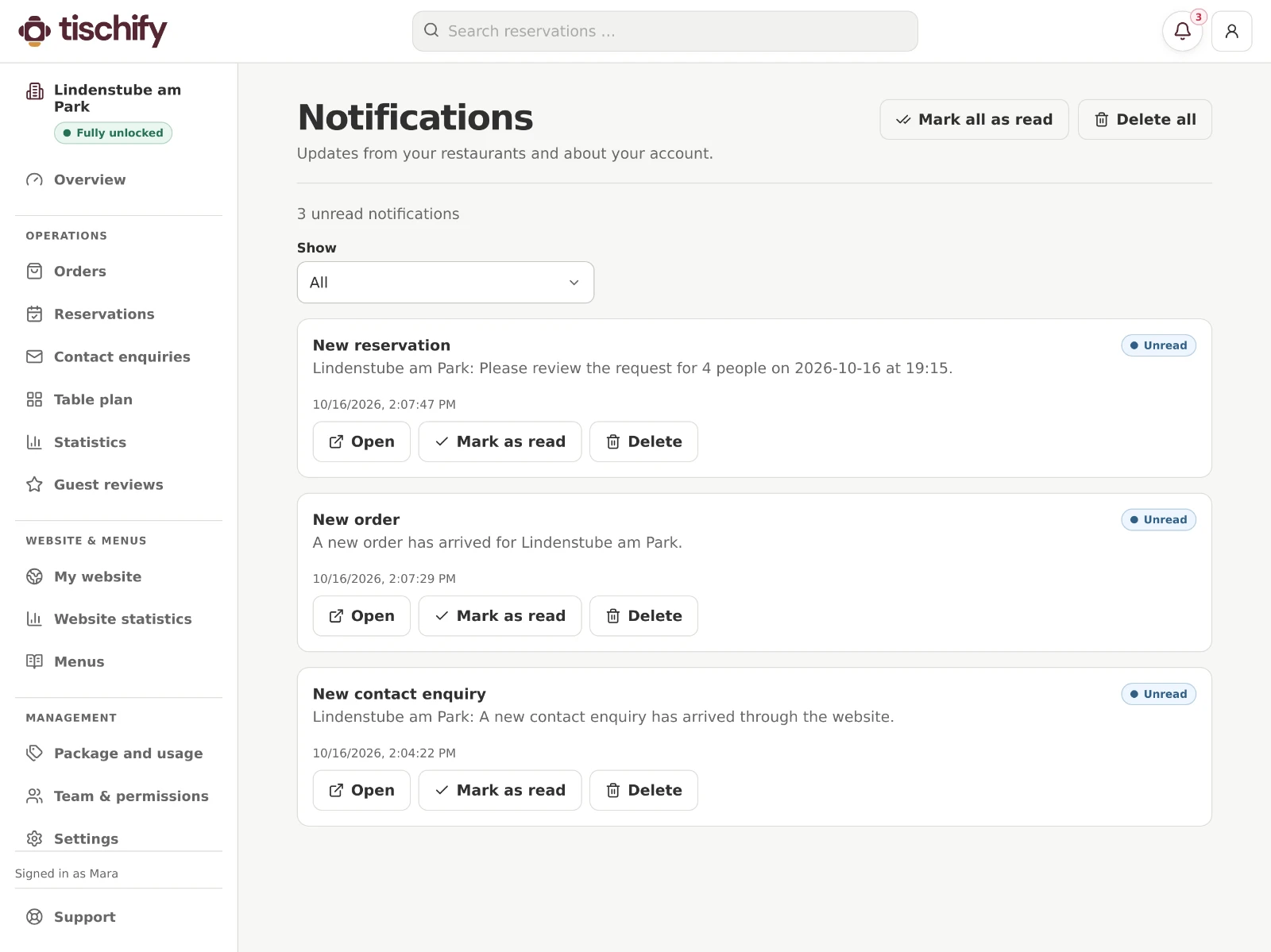Open the notifications bell icon

[x=1182, y=31]
